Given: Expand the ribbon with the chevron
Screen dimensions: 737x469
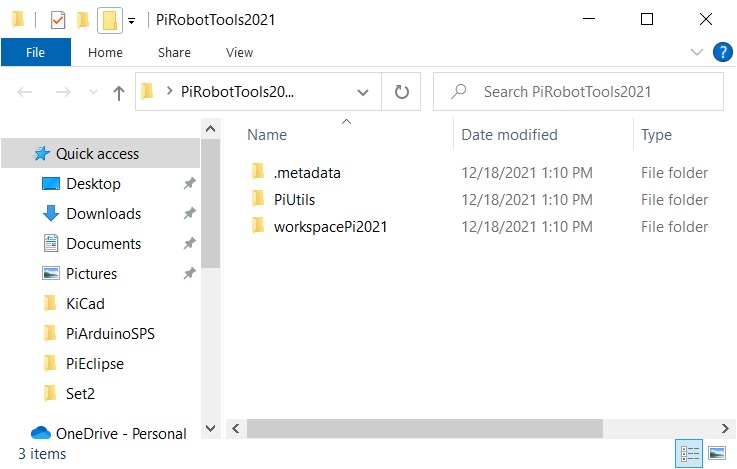Looking at the screenshot, I should tap(697, 52).
